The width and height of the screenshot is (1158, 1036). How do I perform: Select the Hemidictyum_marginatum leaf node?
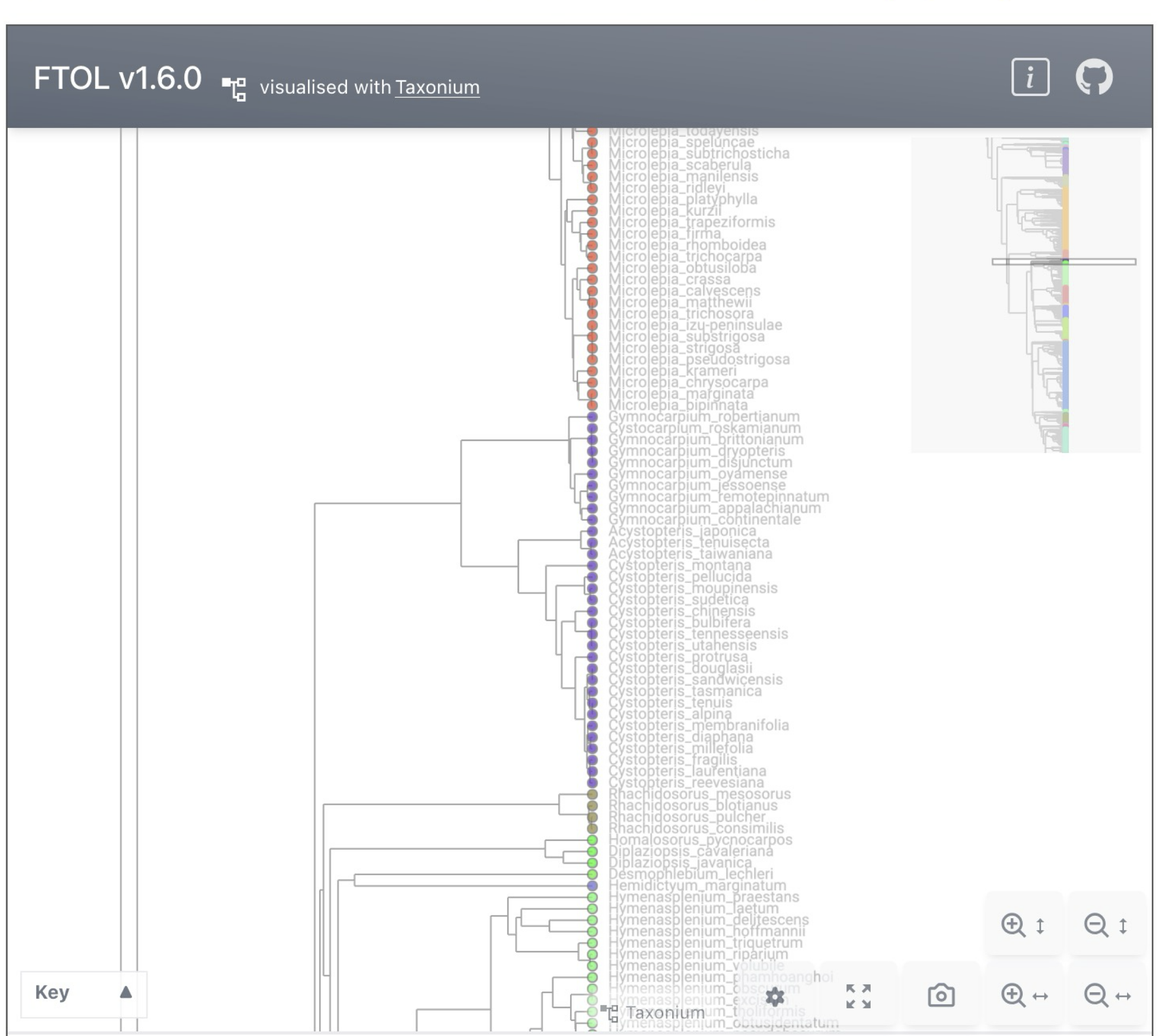click(x=592, y=886)
